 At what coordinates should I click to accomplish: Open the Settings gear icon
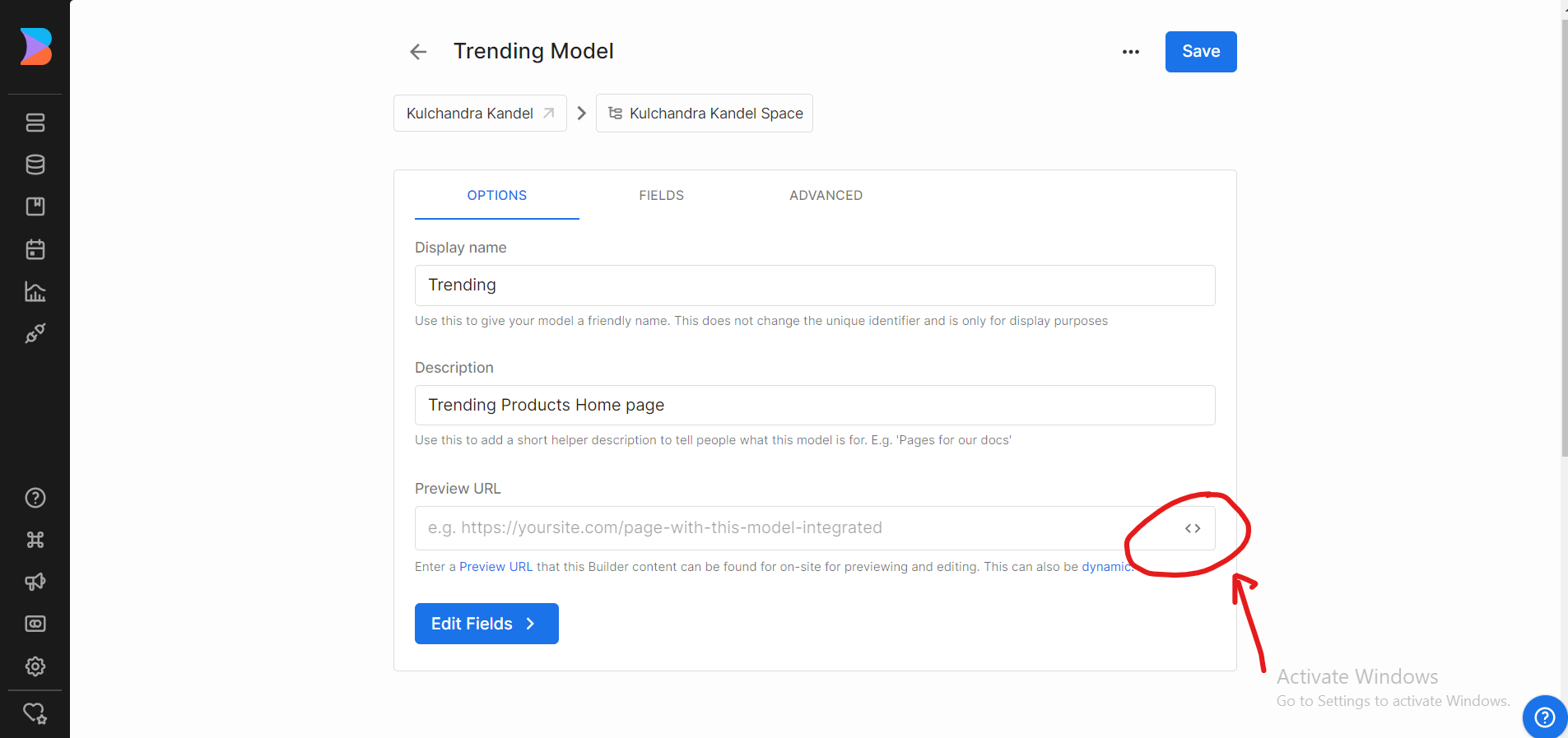click(x=35, y=666)
